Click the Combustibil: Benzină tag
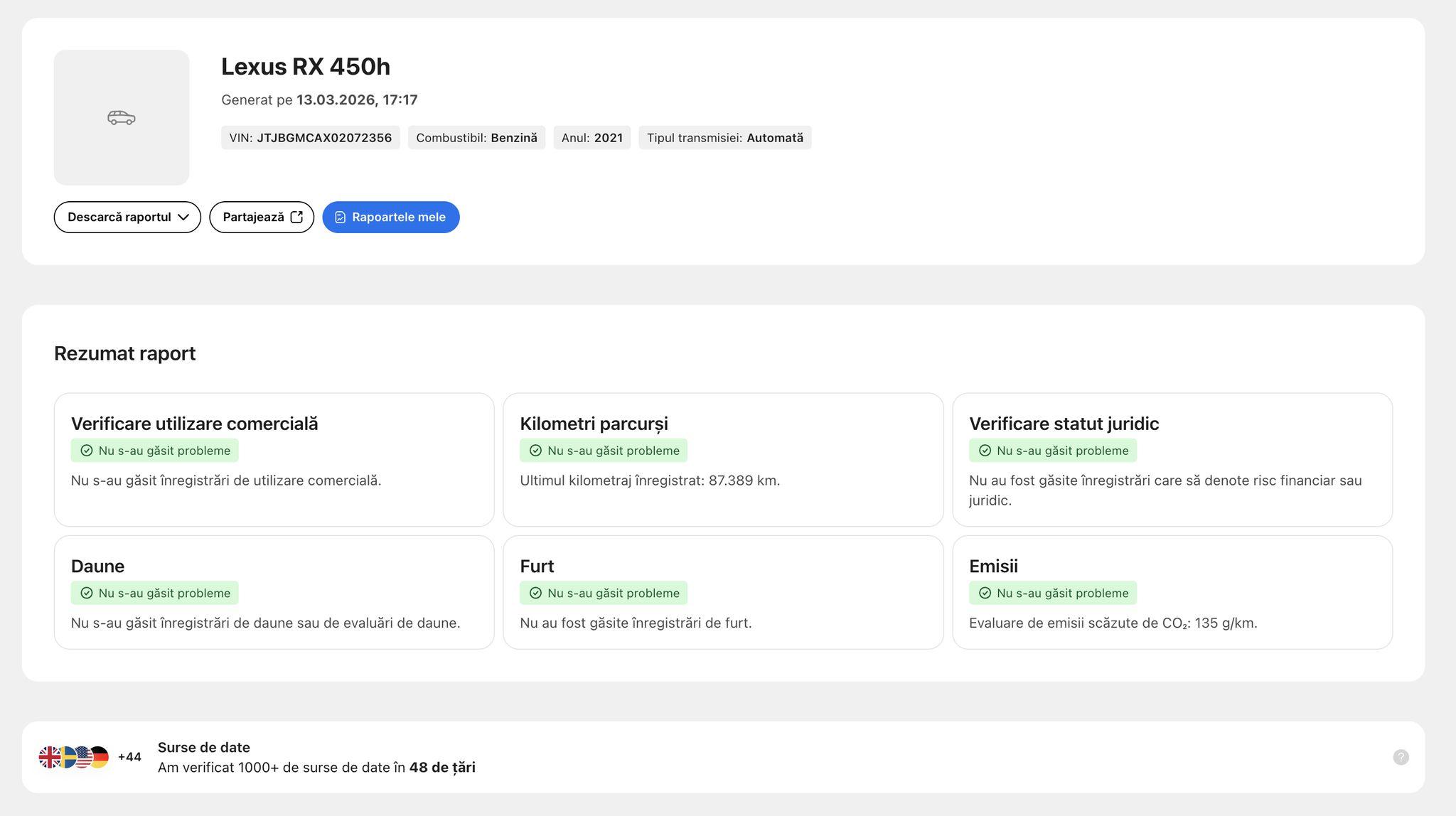 click(x=476, y=138)
